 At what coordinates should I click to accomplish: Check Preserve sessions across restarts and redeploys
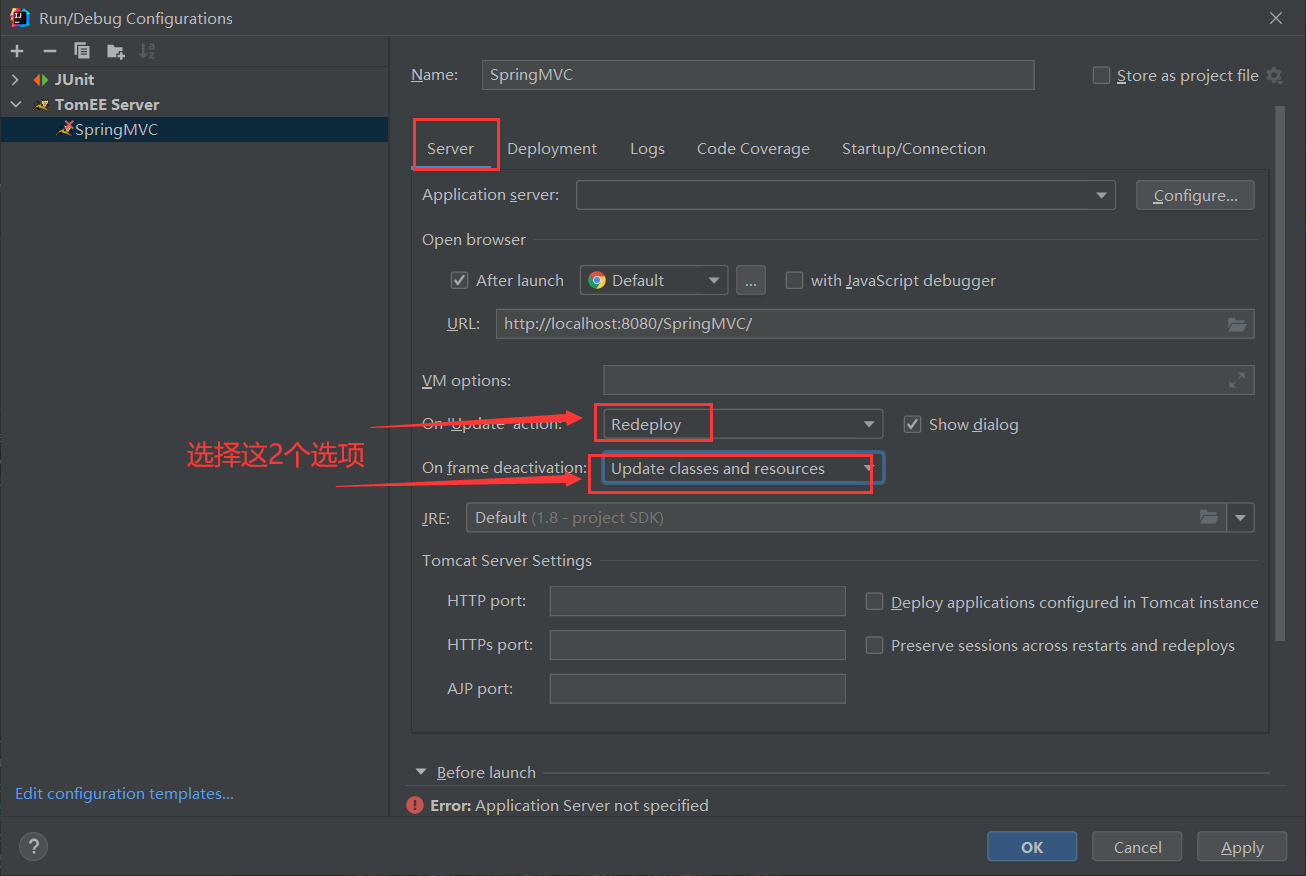tap(874, 645)
